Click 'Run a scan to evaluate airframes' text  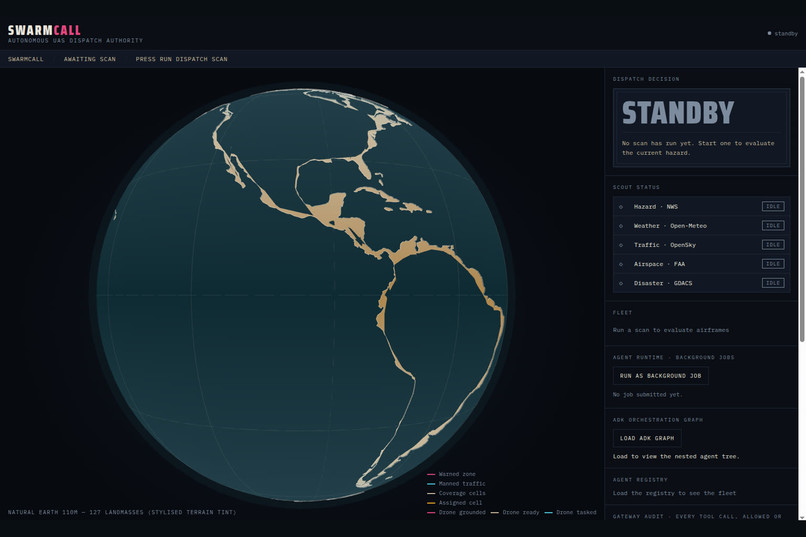[x=670, y=330]
